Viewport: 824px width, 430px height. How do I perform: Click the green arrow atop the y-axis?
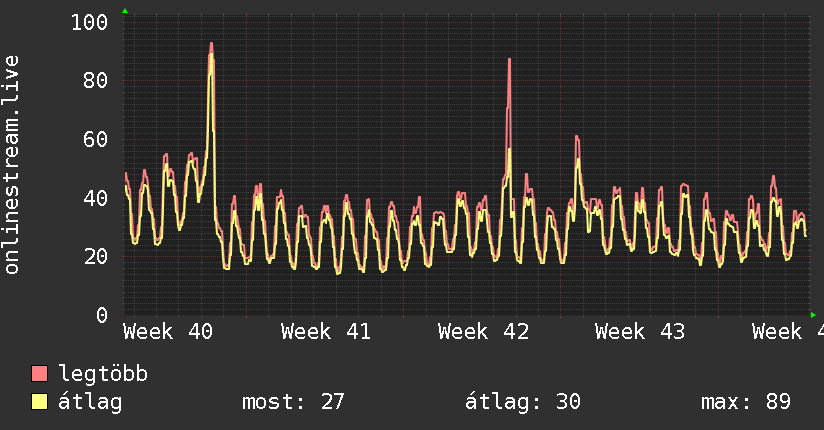tap(125, 11)
